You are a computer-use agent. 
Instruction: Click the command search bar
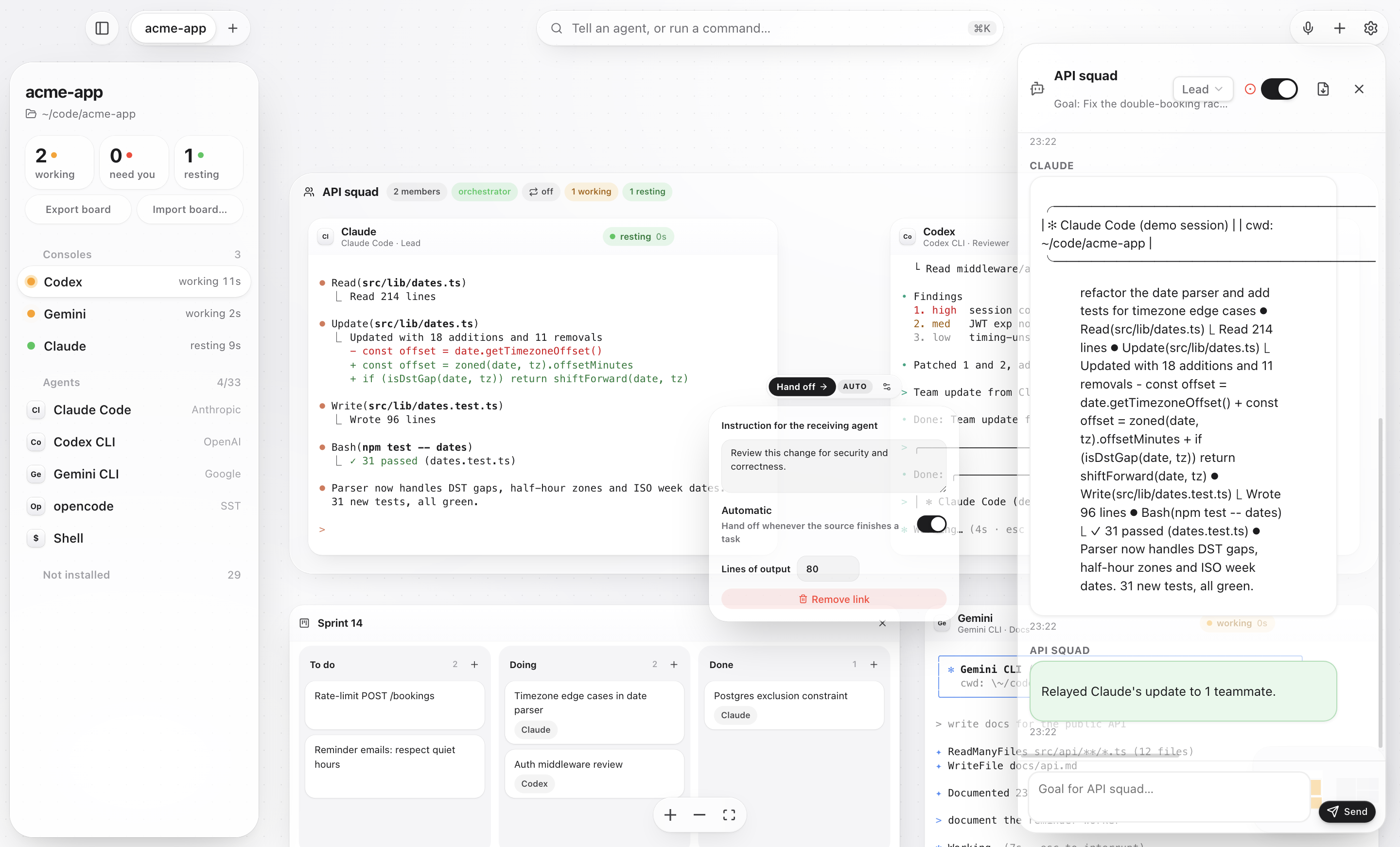(x=770, y=28)
